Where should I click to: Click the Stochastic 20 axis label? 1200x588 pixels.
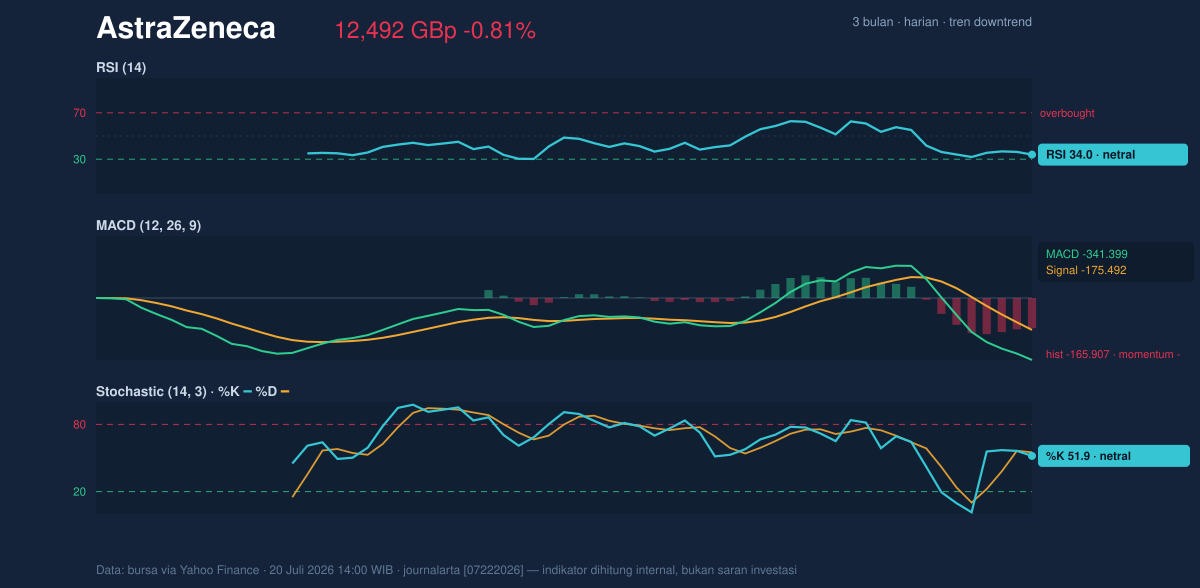click(79, 492)
